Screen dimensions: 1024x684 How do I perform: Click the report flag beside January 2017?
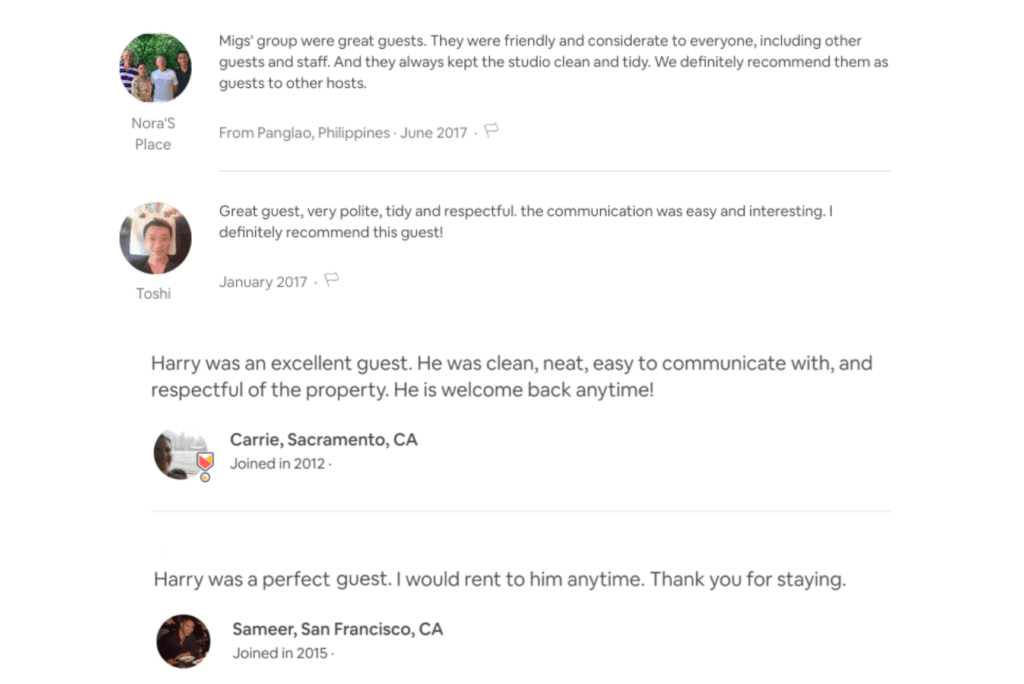click(x=332, y=280)
